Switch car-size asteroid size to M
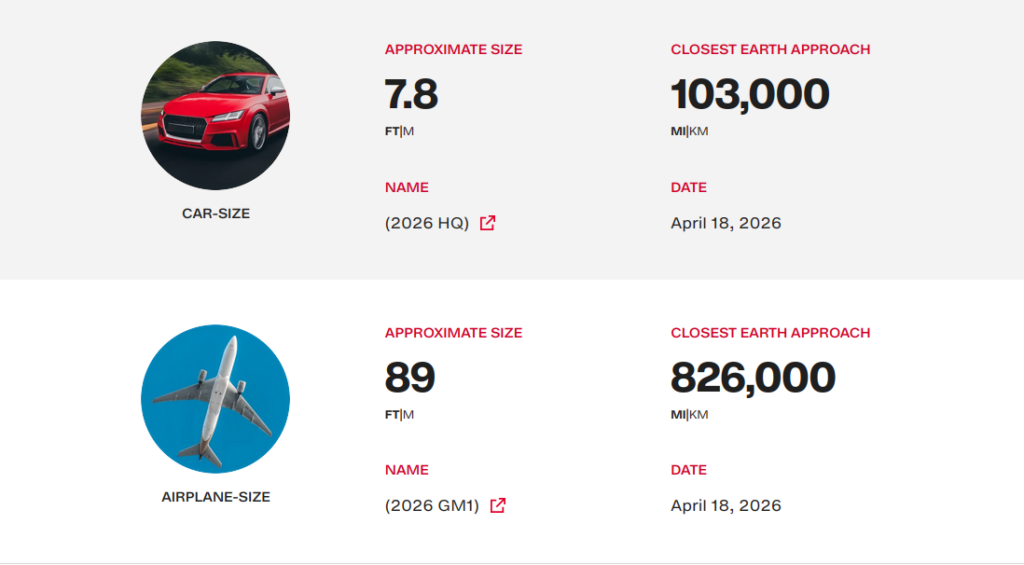 (408, 131)
